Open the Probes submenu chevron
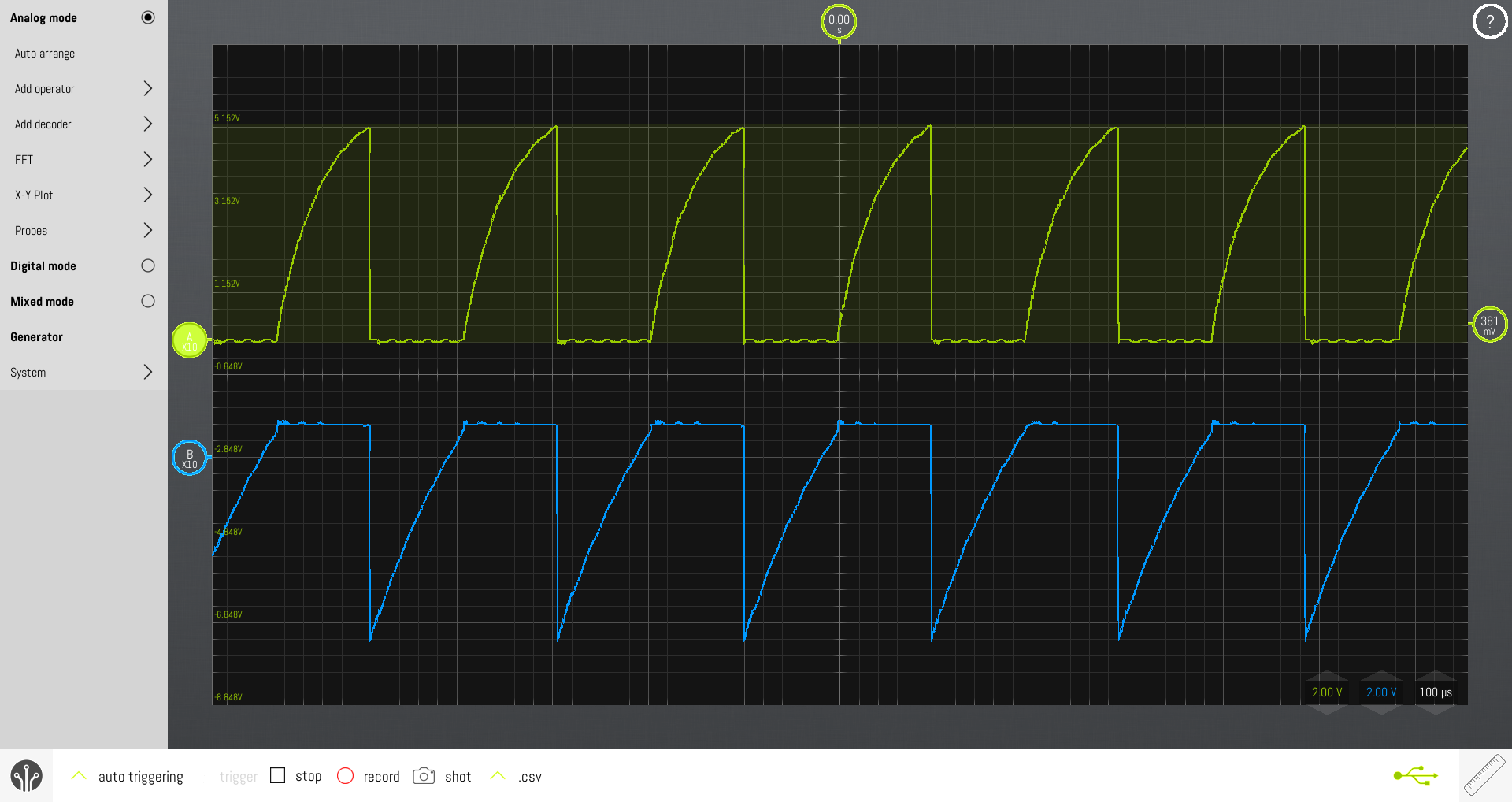The width and height of the screenshot is (1512, 802). (x=147, y=231)
